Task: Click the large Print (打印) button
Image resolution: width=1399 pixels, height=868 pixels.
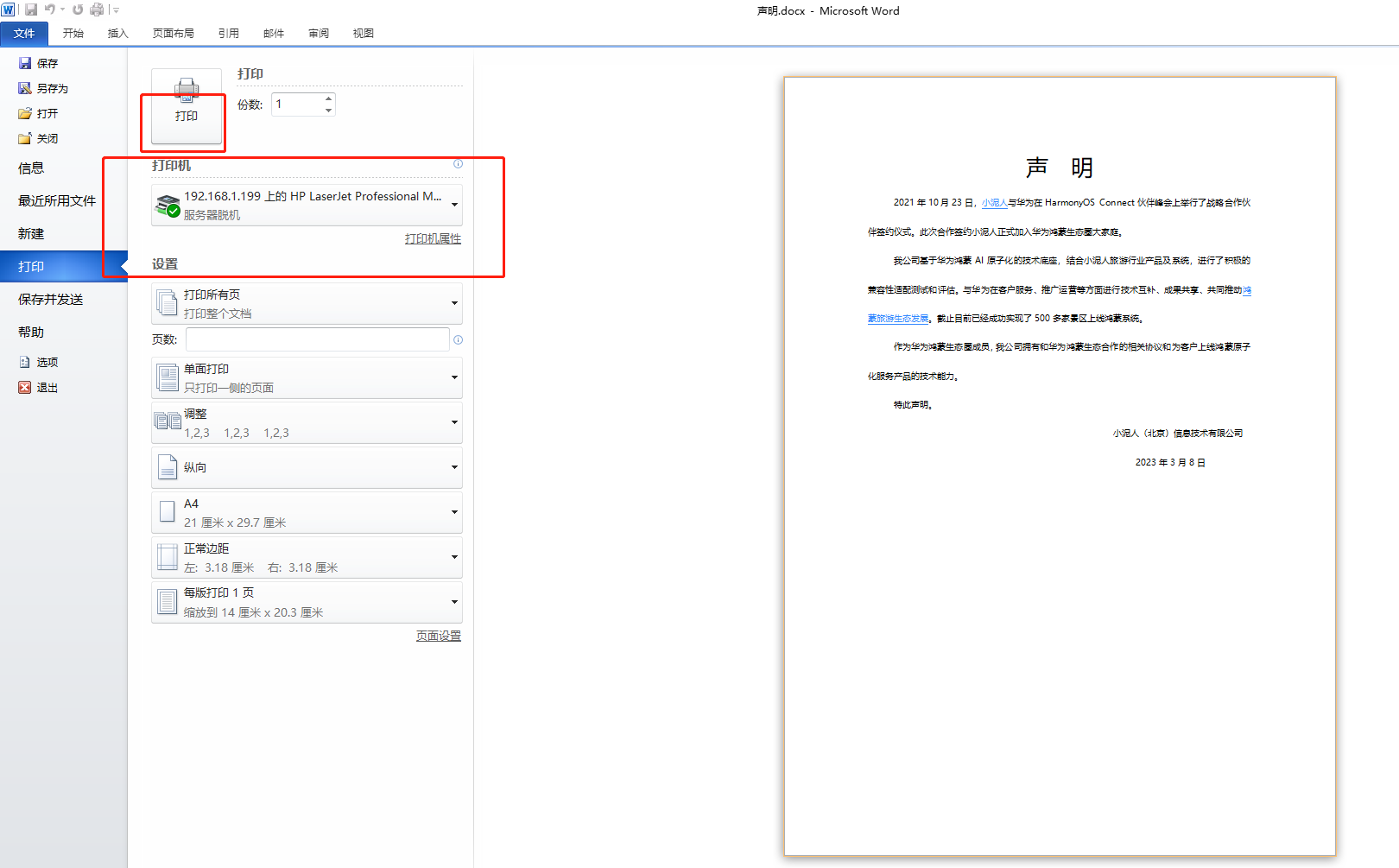Action: (x=187, y=105)
